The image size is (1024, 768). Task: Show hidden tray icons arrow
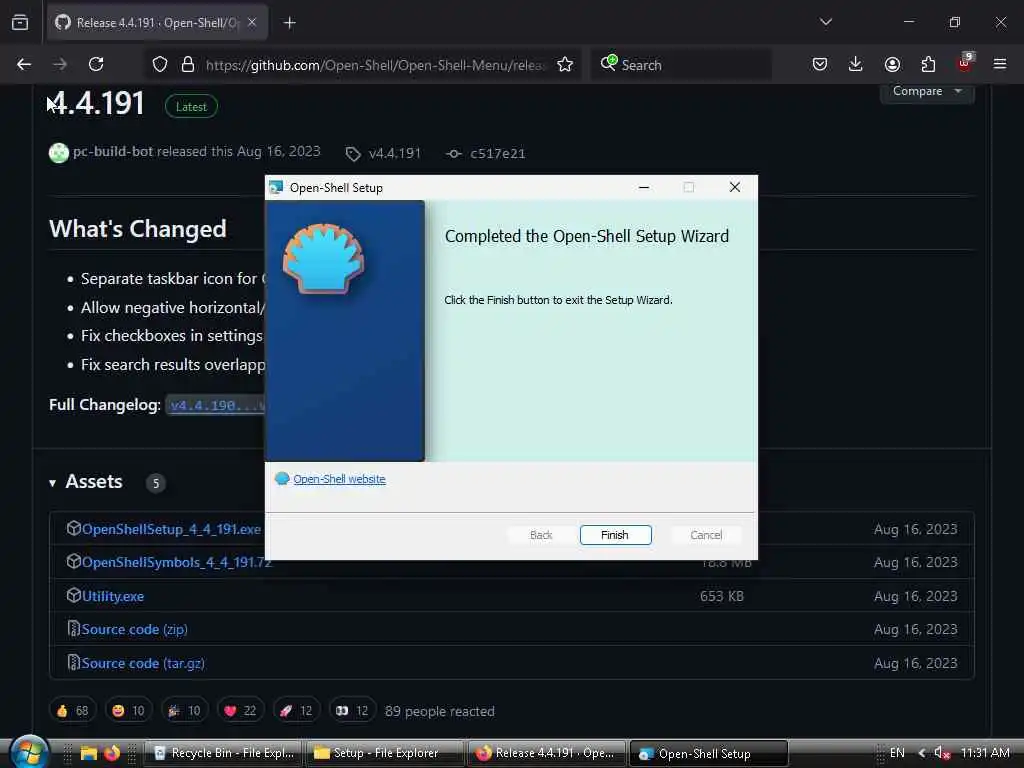point(921,753)
